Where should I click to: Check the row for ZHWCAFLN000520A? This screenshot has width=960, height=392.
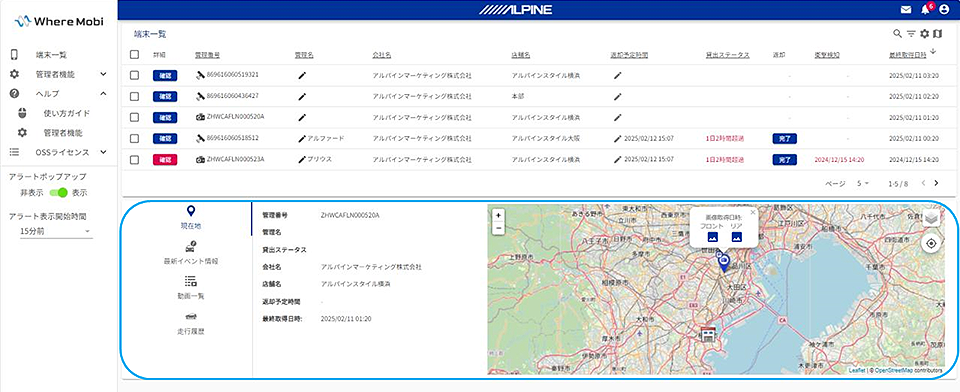[135, 117]
